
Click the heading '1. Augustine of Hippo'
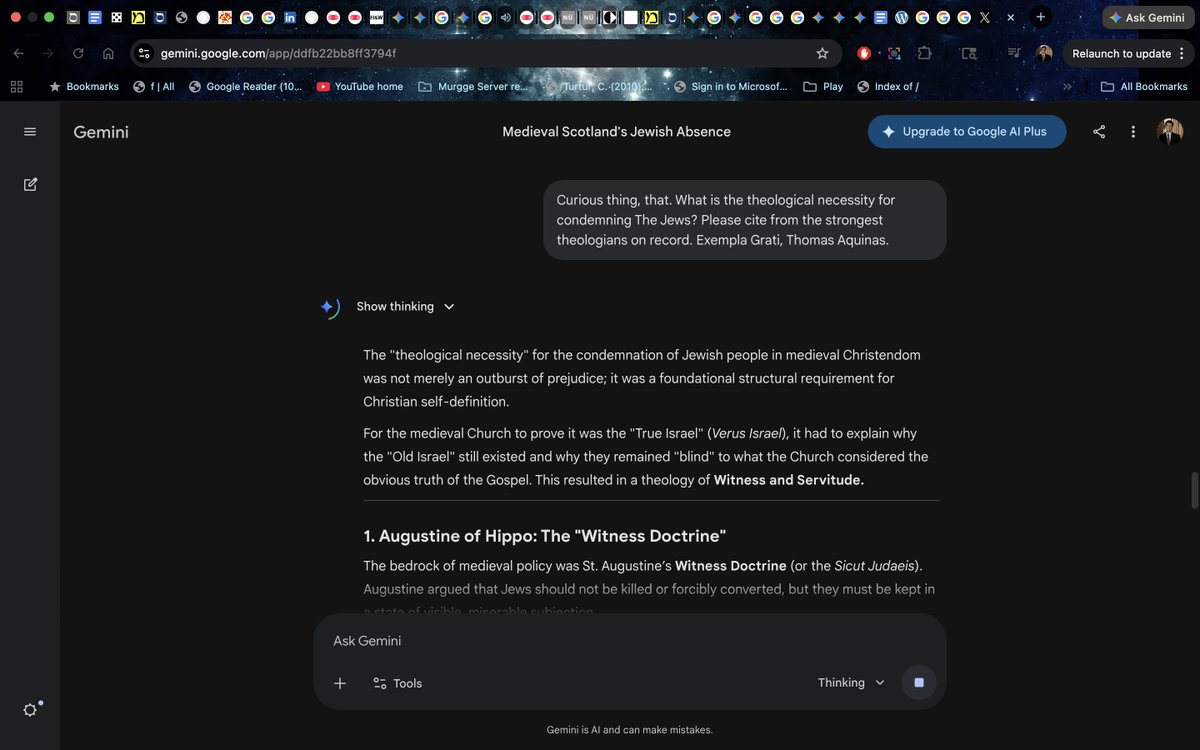pos(544,536)
